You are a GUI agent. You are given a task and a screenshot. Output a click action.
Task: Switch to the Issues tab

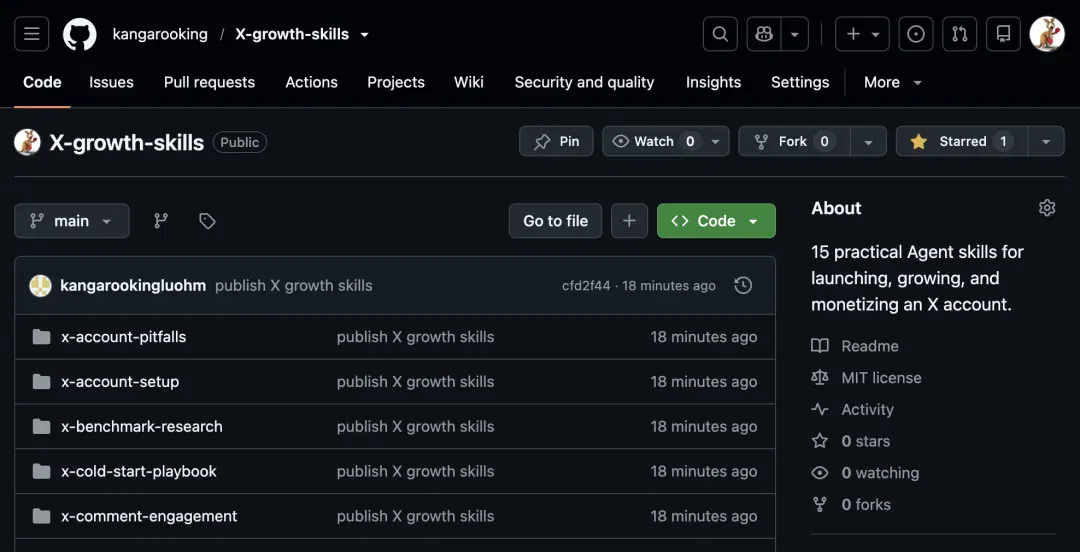point(111,82)
